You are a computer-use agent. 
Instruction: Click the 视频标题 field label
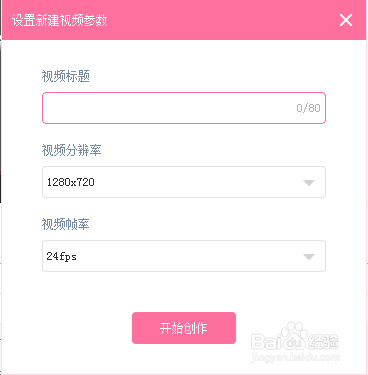tap(66, 76)
